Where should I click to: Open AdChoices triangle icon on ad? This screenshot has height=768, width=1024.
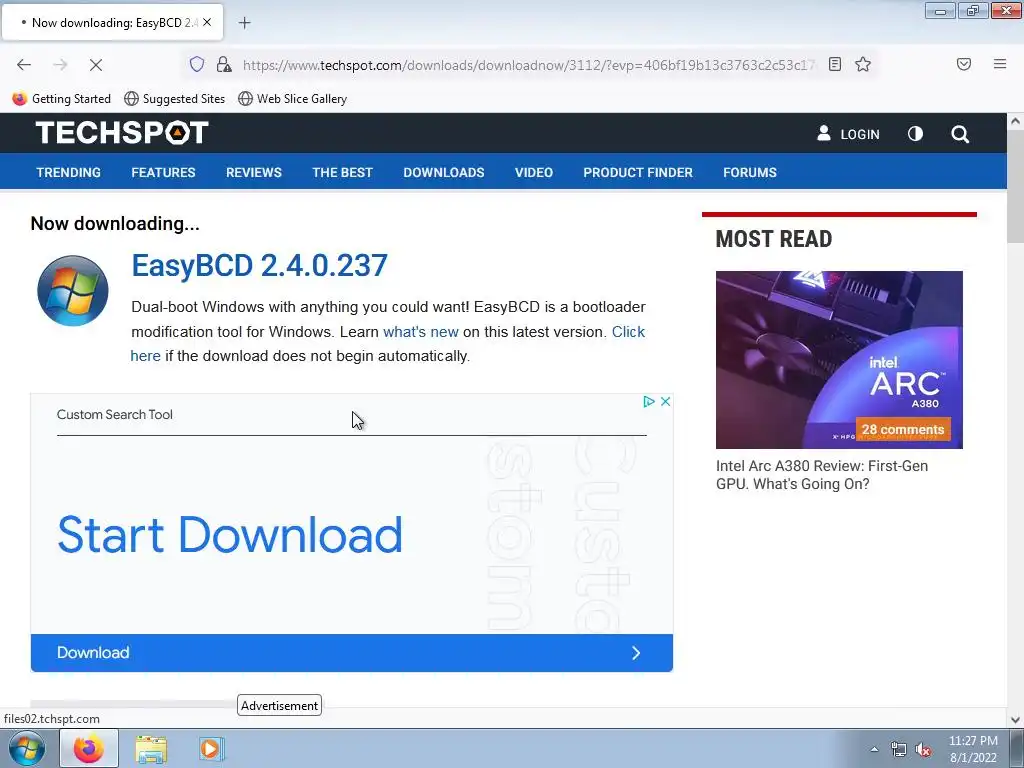648,402
